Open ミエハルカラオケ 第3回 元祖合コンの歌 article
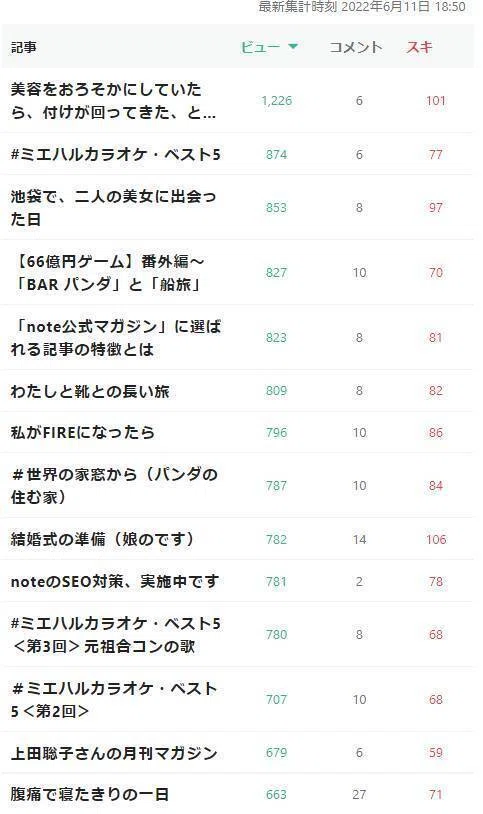This screenshot has width=483, height=814. (x=116, y=634)
